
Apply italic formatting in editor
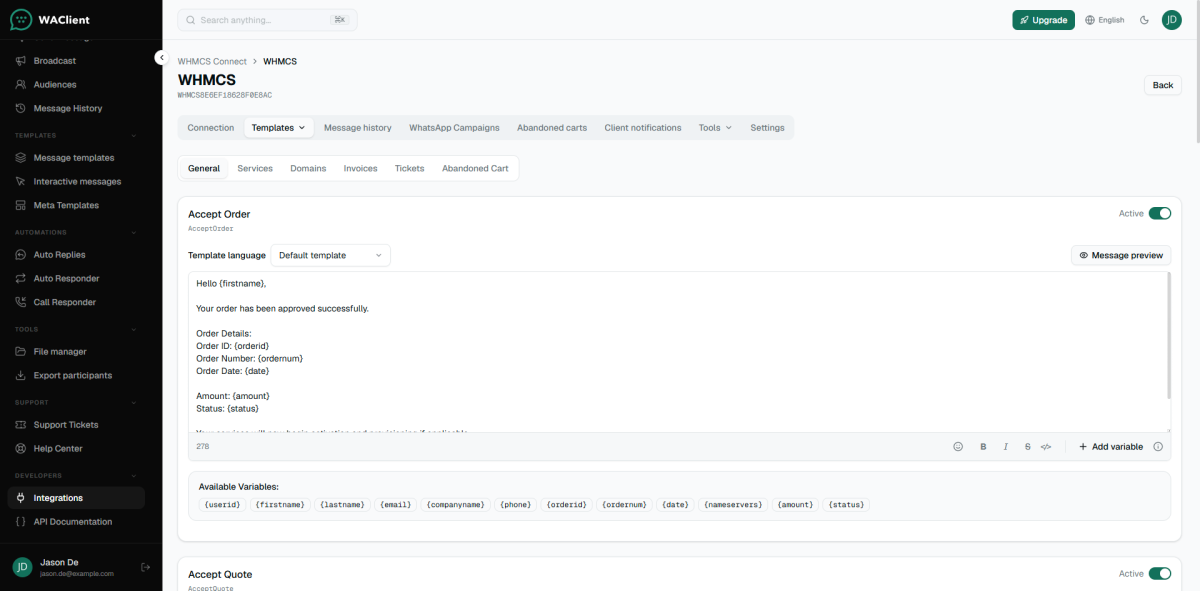[x=1006, y=447]
